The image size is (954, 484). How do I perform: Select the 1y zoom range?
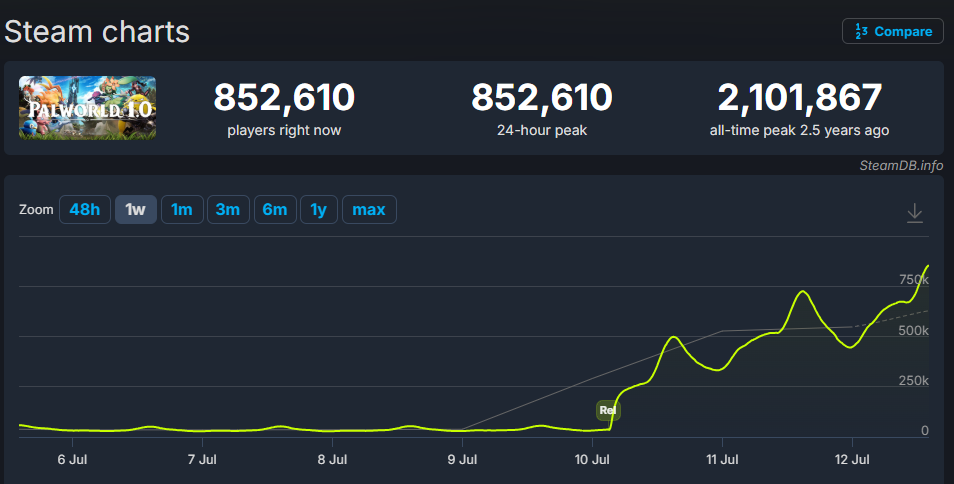319,209
